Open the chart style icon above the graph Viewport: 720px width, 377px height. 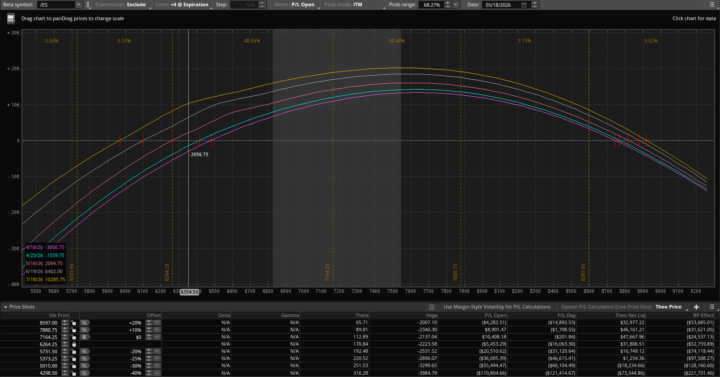tap(11, 19)
